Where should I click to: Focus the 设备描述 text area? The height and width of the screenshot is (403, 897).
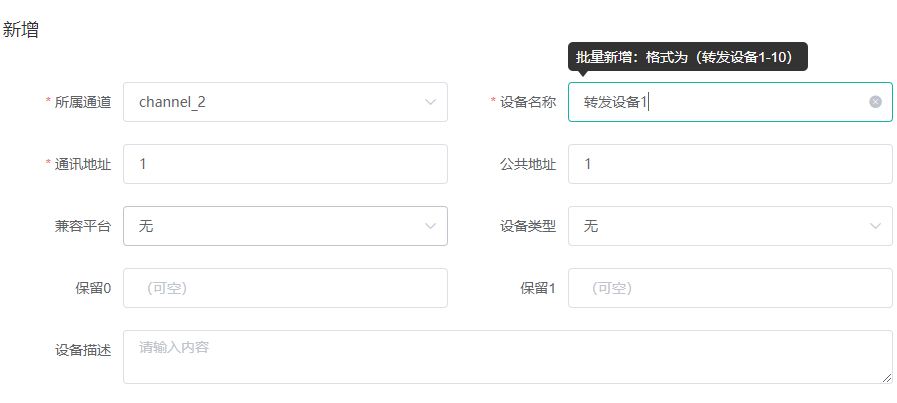tap(507, 357)
